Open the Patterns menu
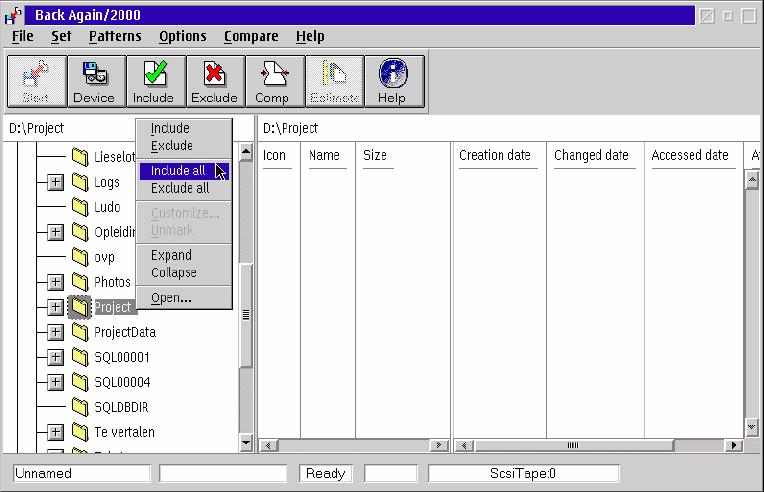This screenshot has height=492, width=764. (115, 36)
